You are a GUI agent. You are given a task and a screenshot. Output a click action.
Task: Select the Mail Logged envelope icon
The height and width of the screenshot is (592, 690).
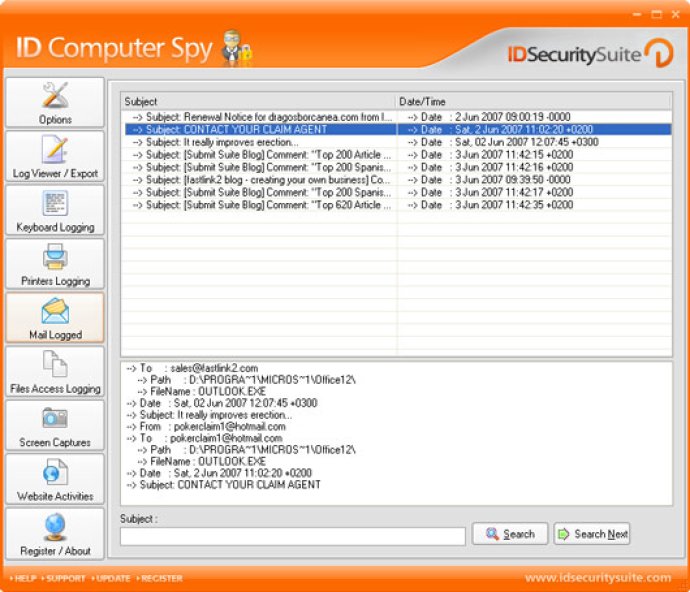click(x=55, y=311)
